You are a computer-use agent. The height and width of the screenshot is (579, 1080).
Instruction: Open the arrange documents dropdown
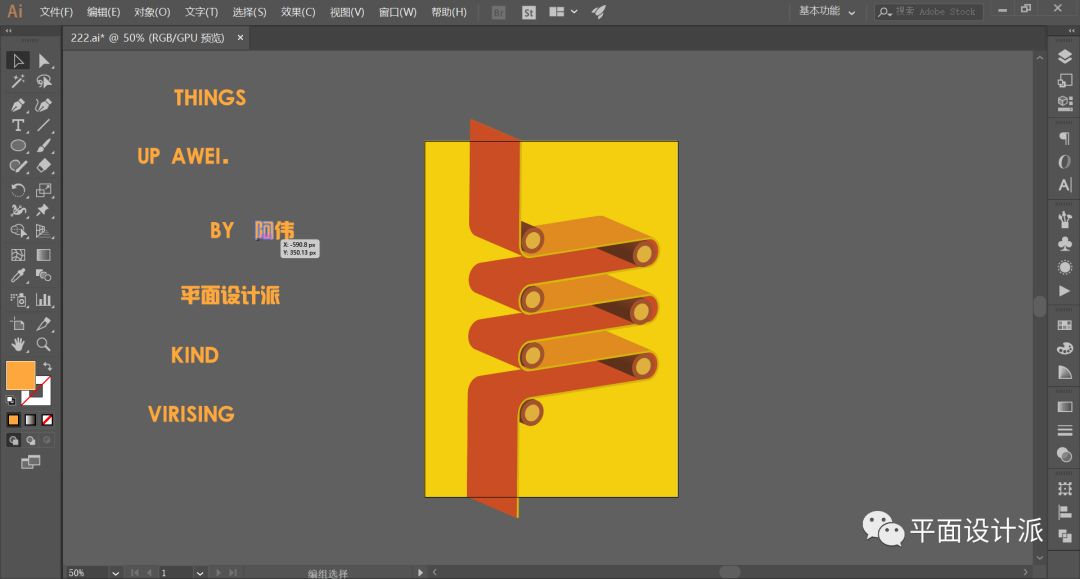563,12
